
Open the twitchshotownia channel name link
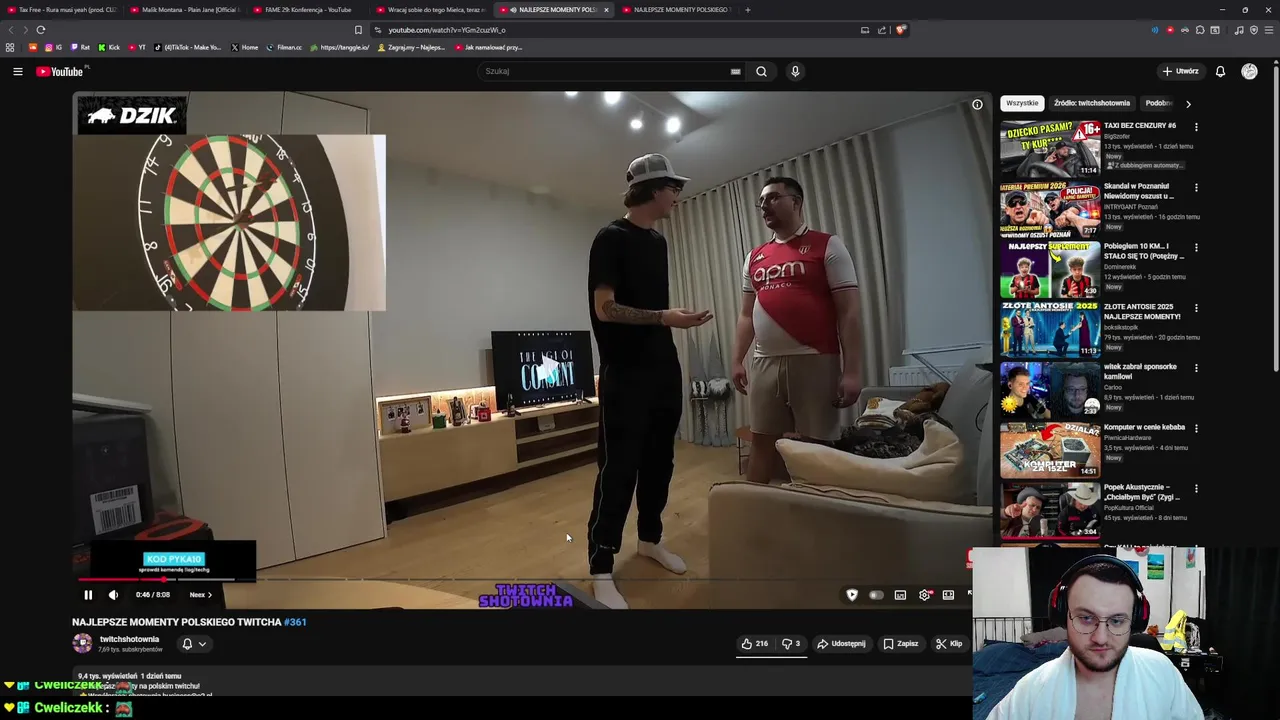[129, 639]
